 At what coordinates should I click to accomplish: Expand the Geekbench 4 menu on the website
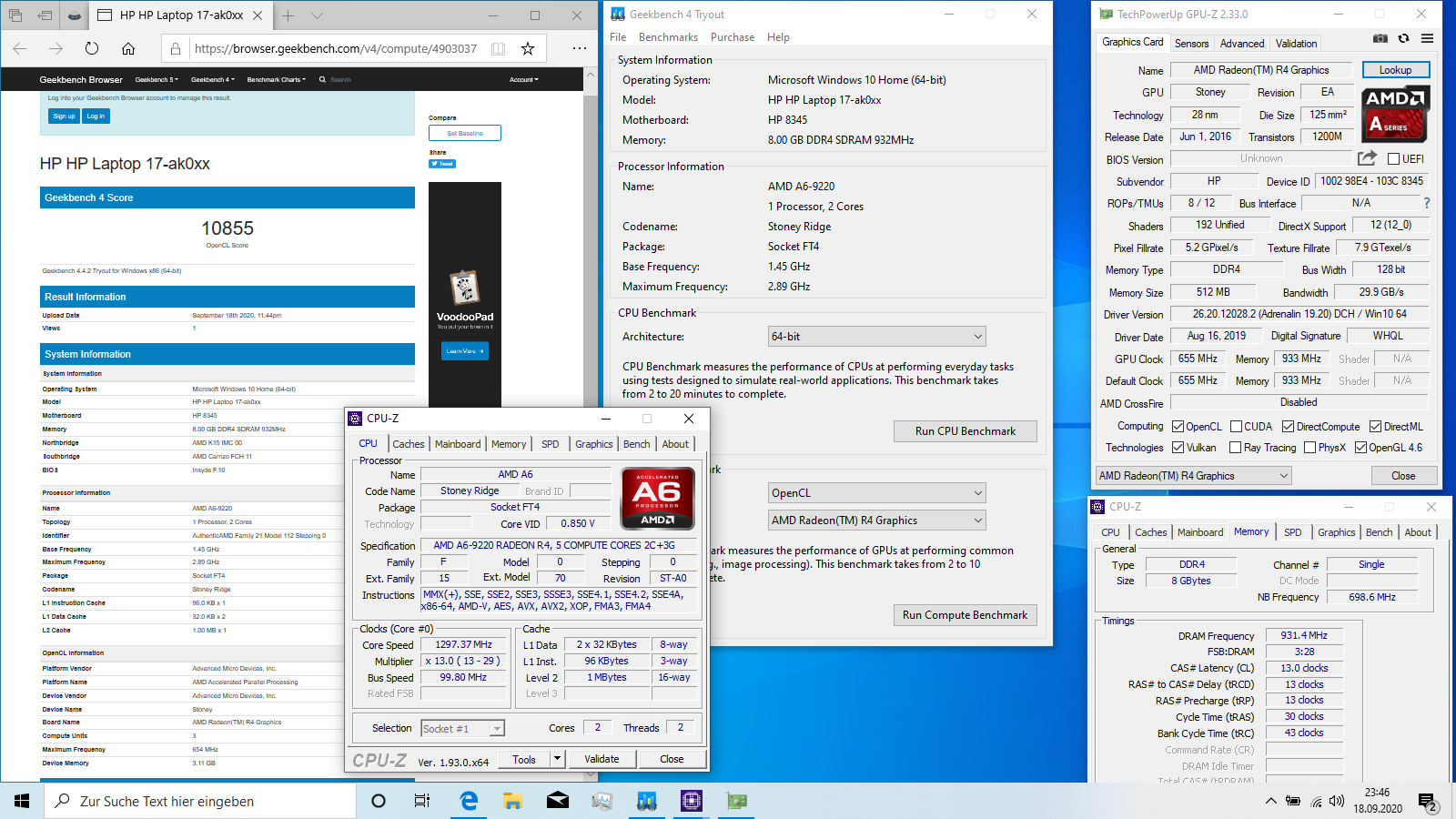[212, 79]
